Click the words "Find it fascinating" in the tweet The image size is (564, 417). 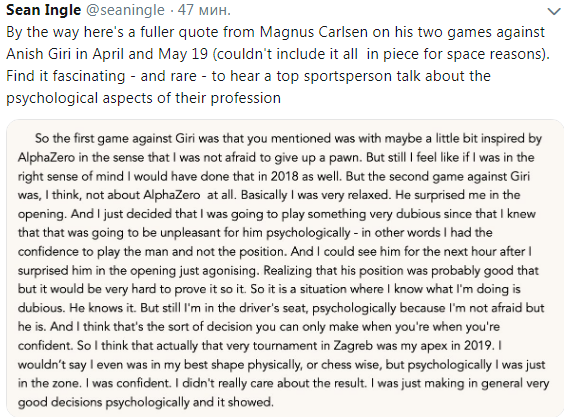pyautogui.click(x=65, y=76)
